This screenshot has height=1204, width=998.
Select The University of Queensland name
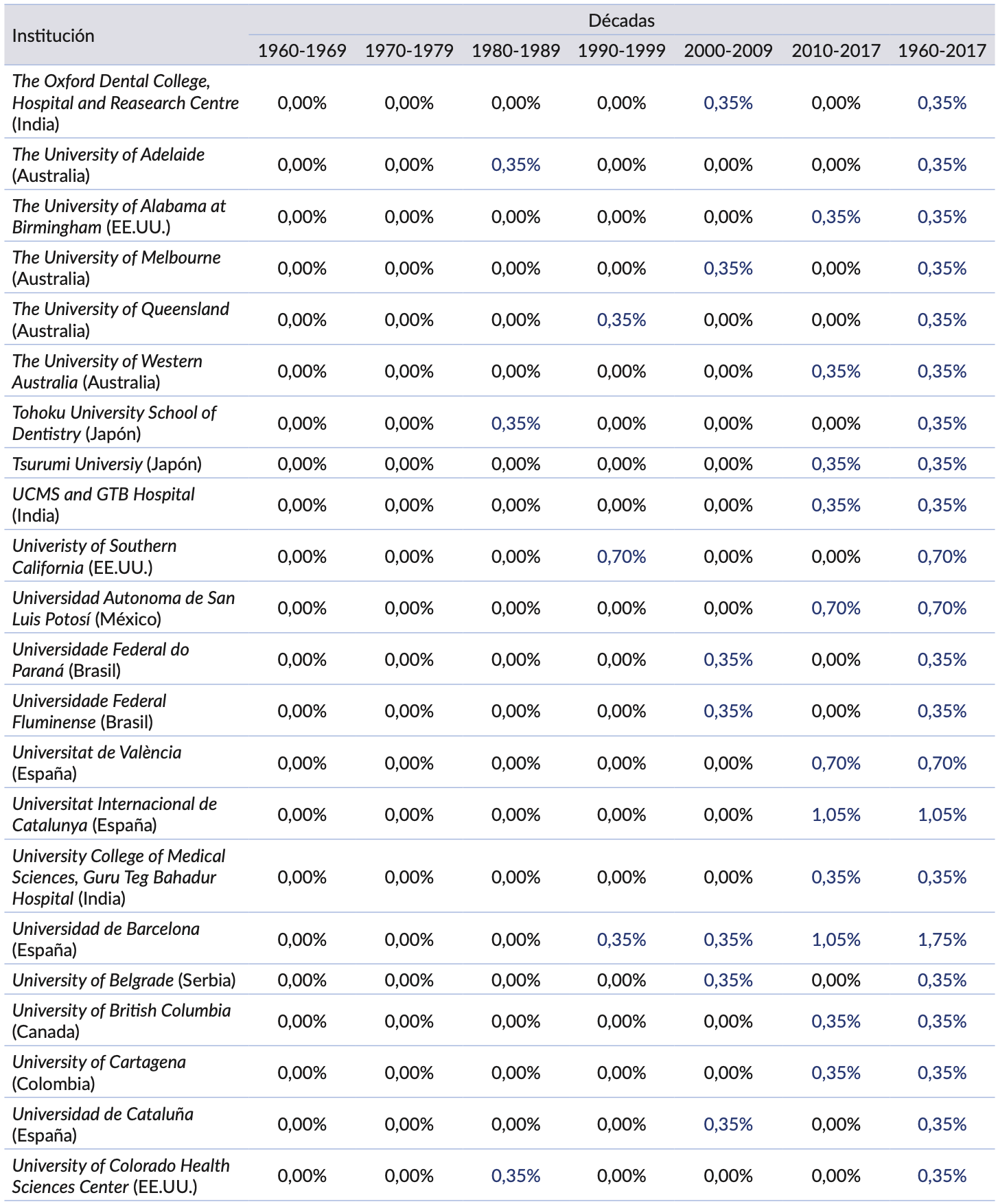click(121, 320)
